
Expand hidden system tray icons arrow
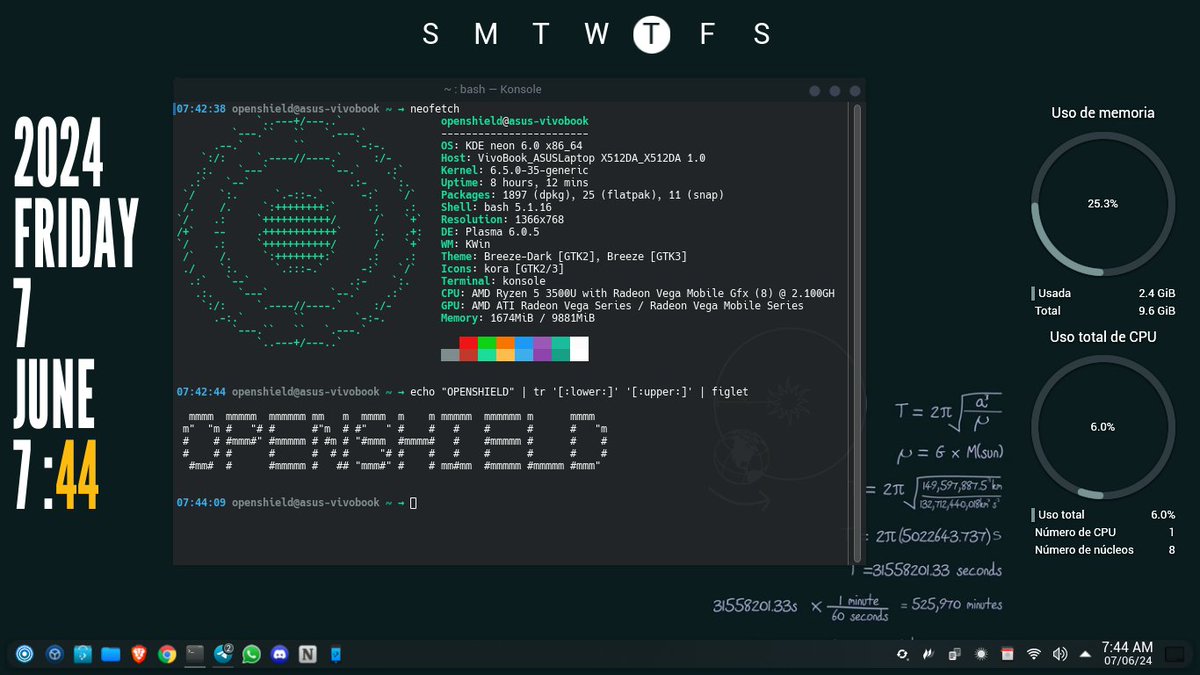[1085, 655]
